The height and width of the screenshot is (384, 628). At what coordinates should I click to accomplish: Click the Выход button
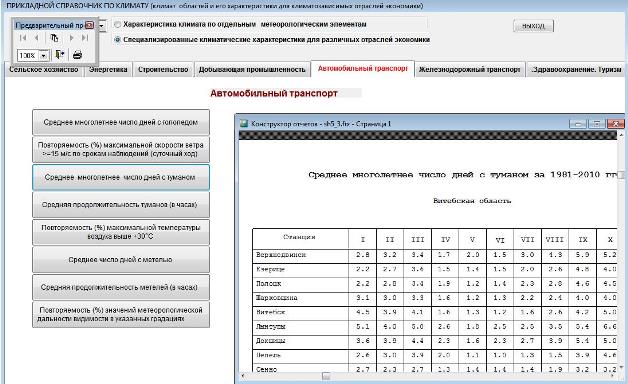533,26
